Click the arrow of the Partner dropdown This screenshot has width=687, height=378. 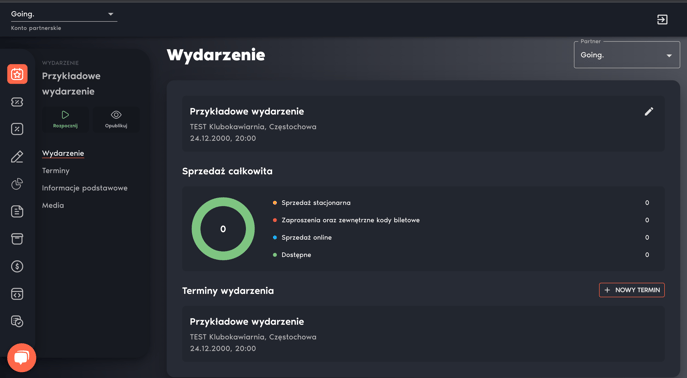669,56
